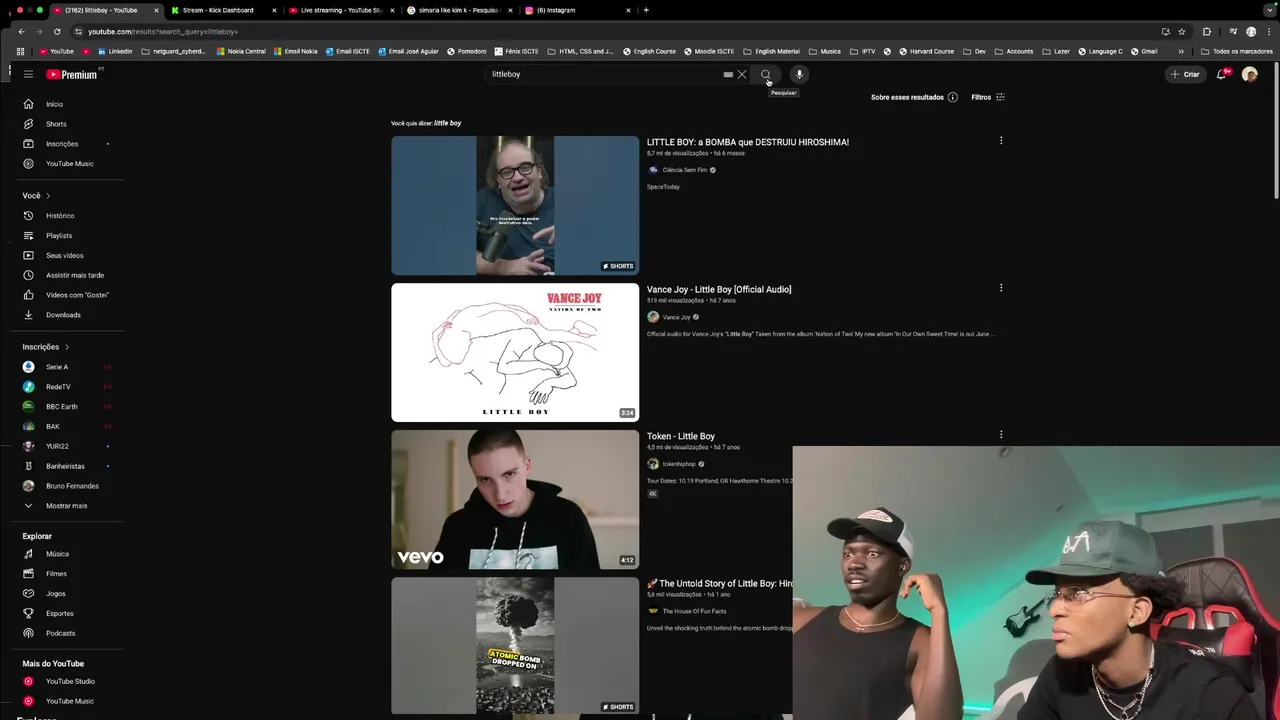Expand the Inscrições section chevron

coord(67,347)
